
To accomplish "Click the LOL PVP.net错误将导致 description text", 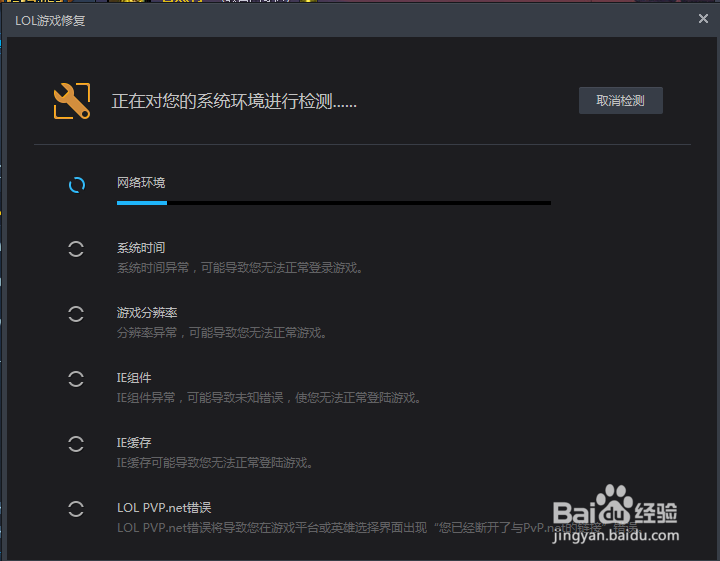I will (x=377, y=528).
